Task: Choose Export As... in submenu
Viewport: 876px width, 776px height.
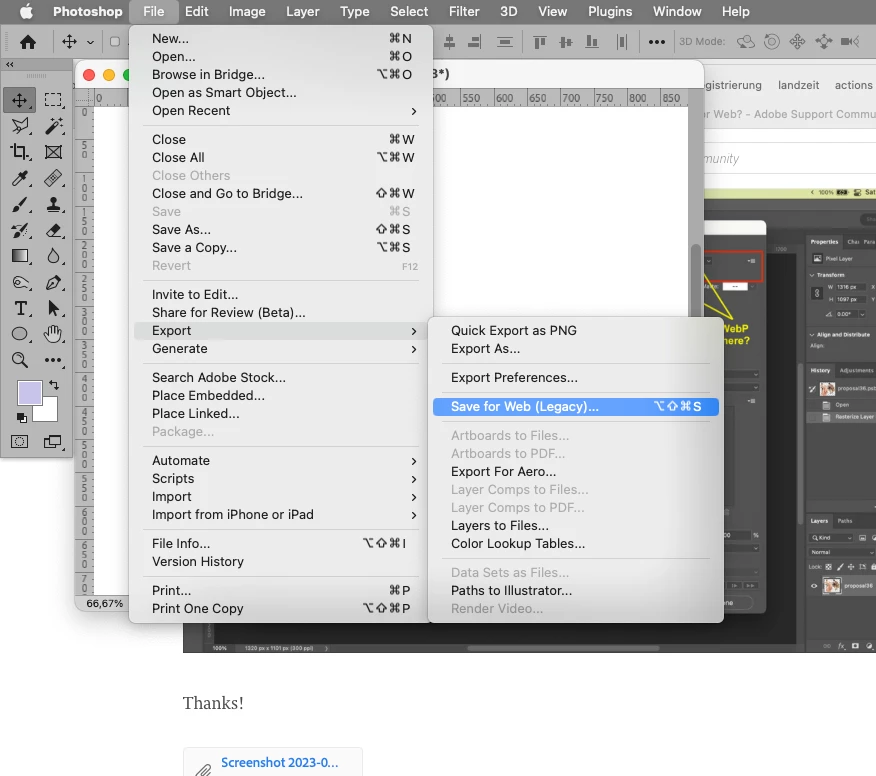Action: coord(575,349)
